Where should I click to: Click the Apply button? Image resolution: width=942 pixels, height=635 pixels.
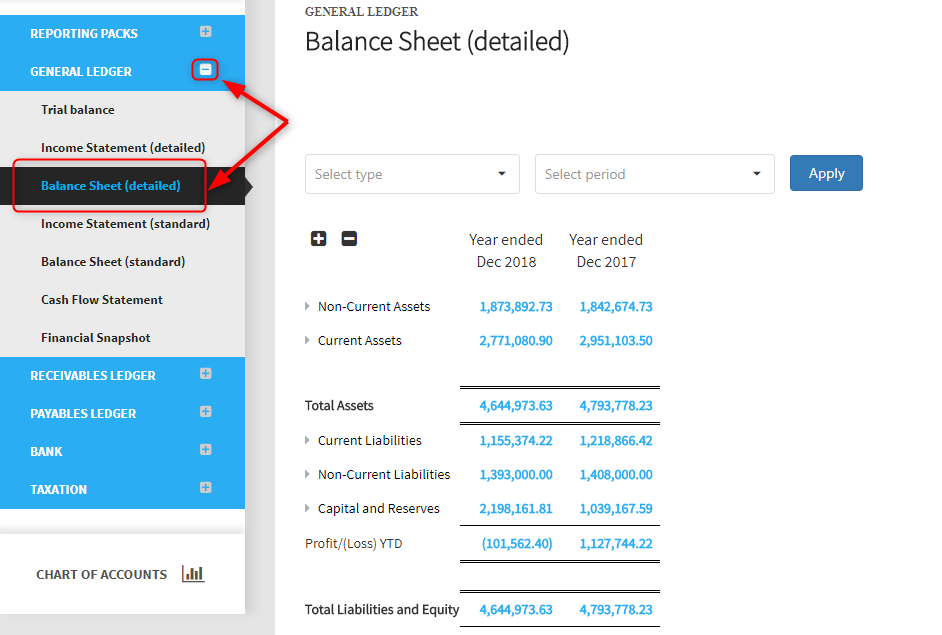click(826, 173)
